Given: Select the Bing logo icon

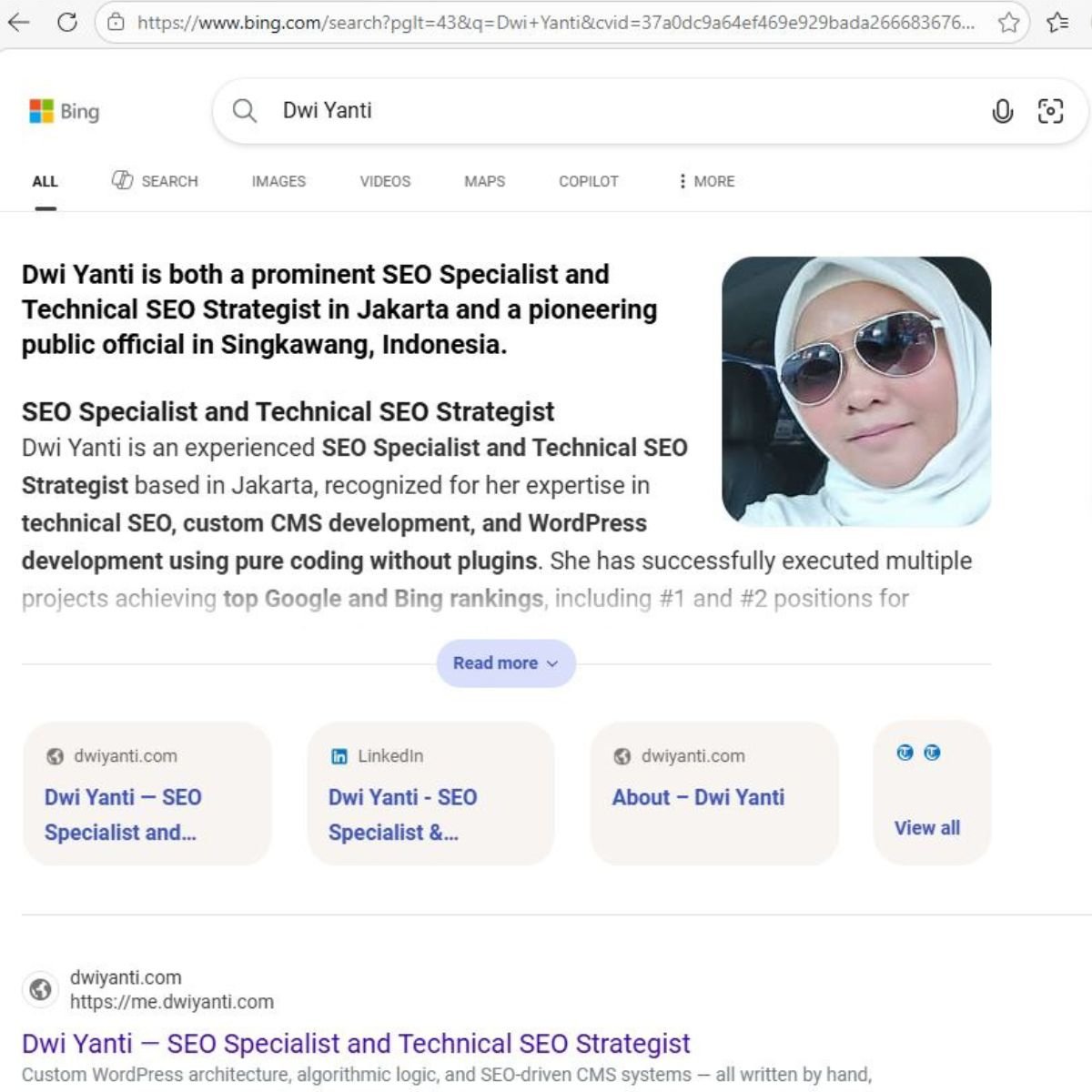Looking at the screenshot, I should pyautogui.click(x=41, y=111).
